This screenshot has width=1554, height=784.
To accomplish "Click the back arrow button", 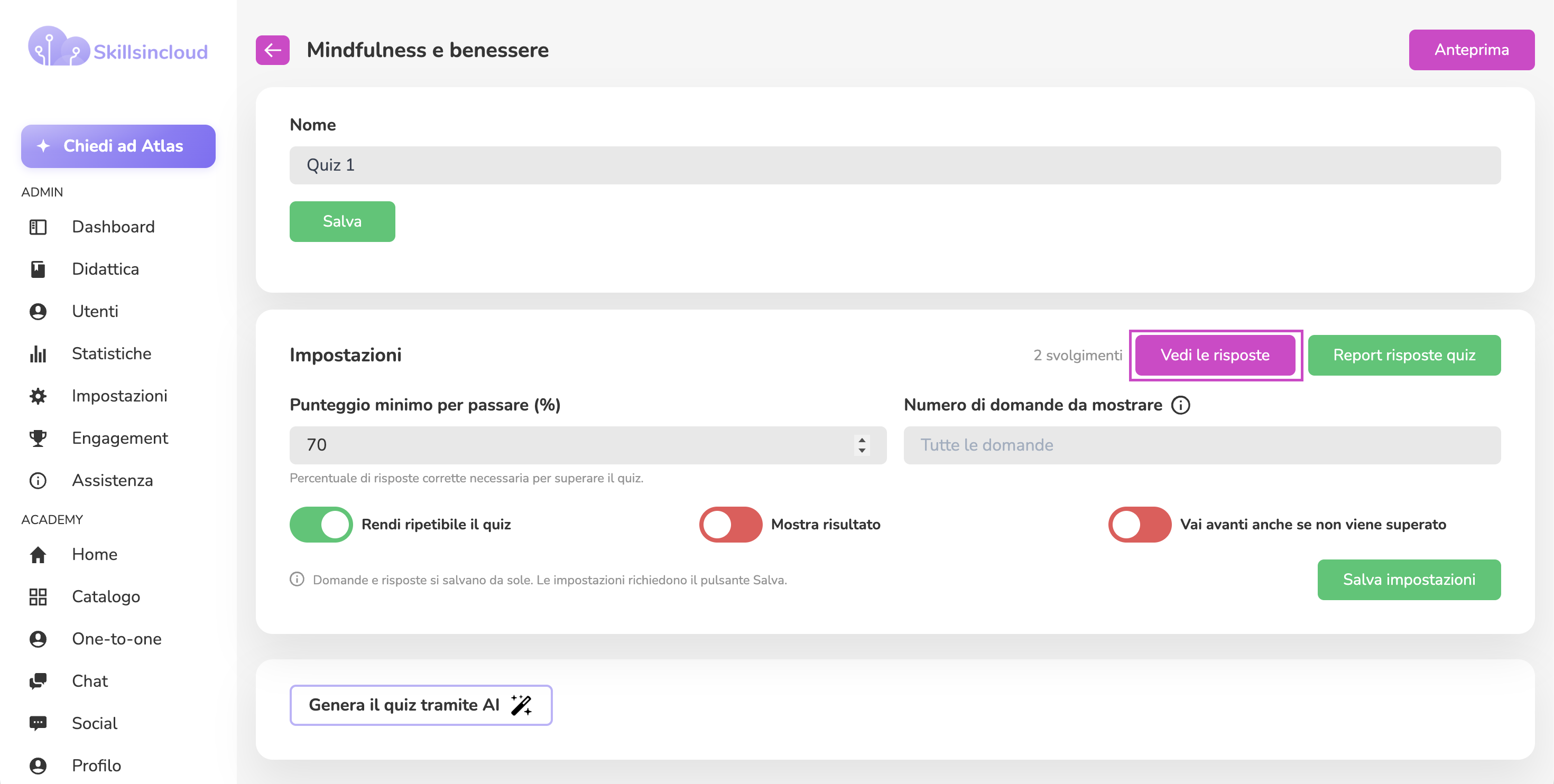I will (x=273, y=50).
